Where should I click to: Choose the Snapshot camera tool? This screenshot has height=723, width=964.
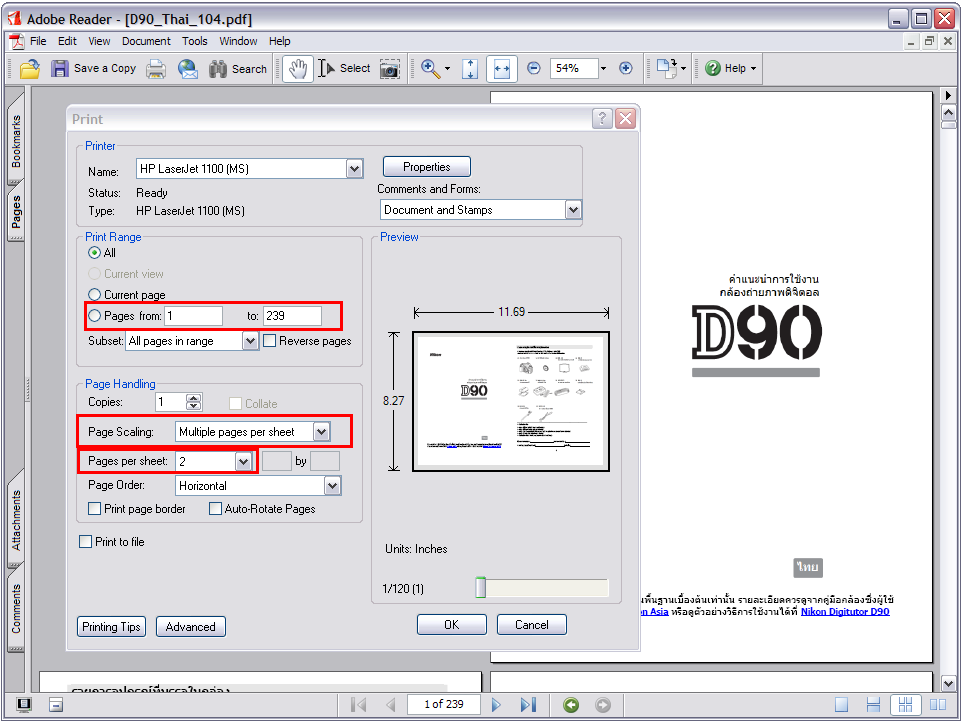pos(390,69)
